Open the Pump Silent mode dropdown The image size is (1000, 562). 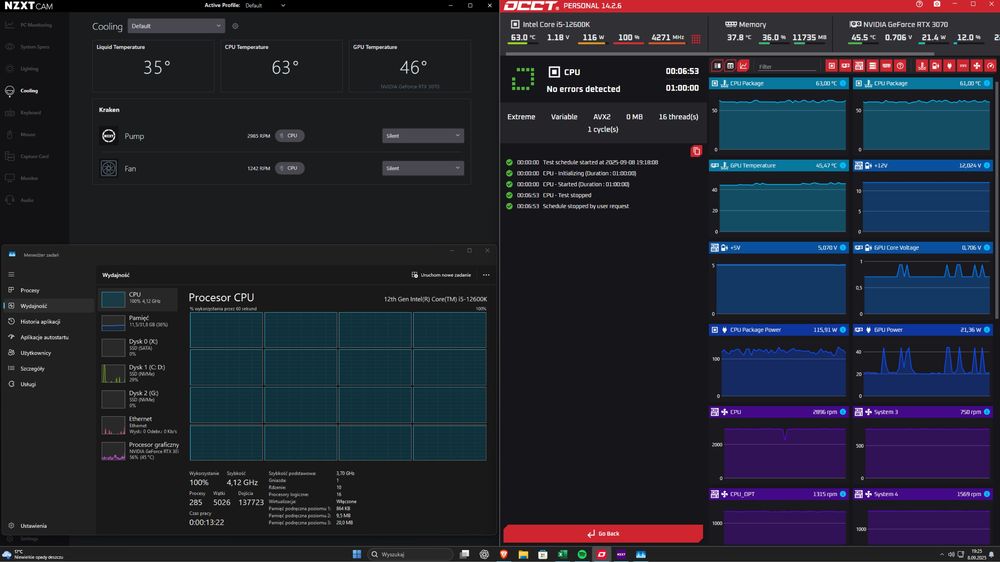(x=423, y=136)
